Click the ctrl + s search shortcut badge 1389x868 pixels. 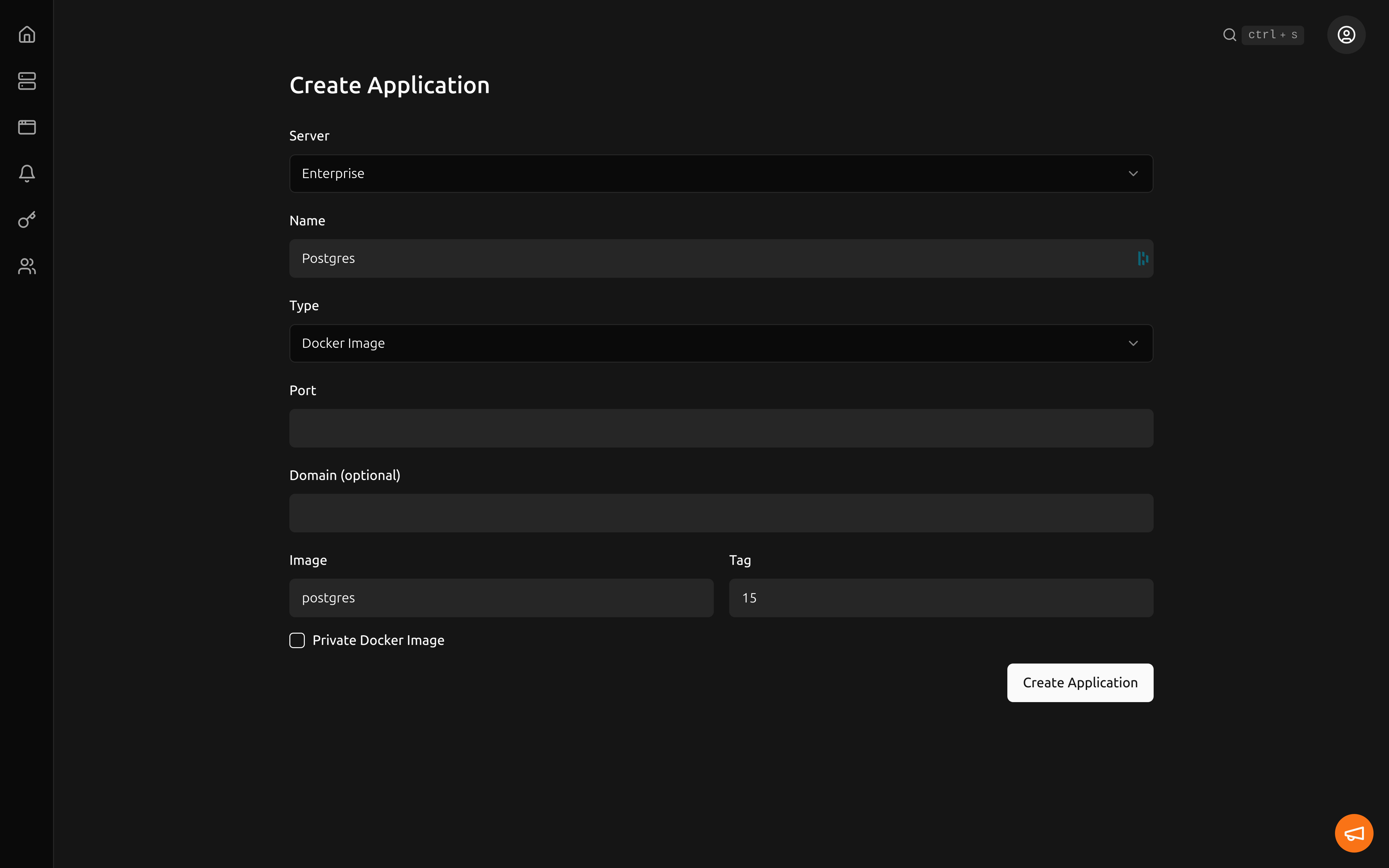click(x=1273, y=35)
